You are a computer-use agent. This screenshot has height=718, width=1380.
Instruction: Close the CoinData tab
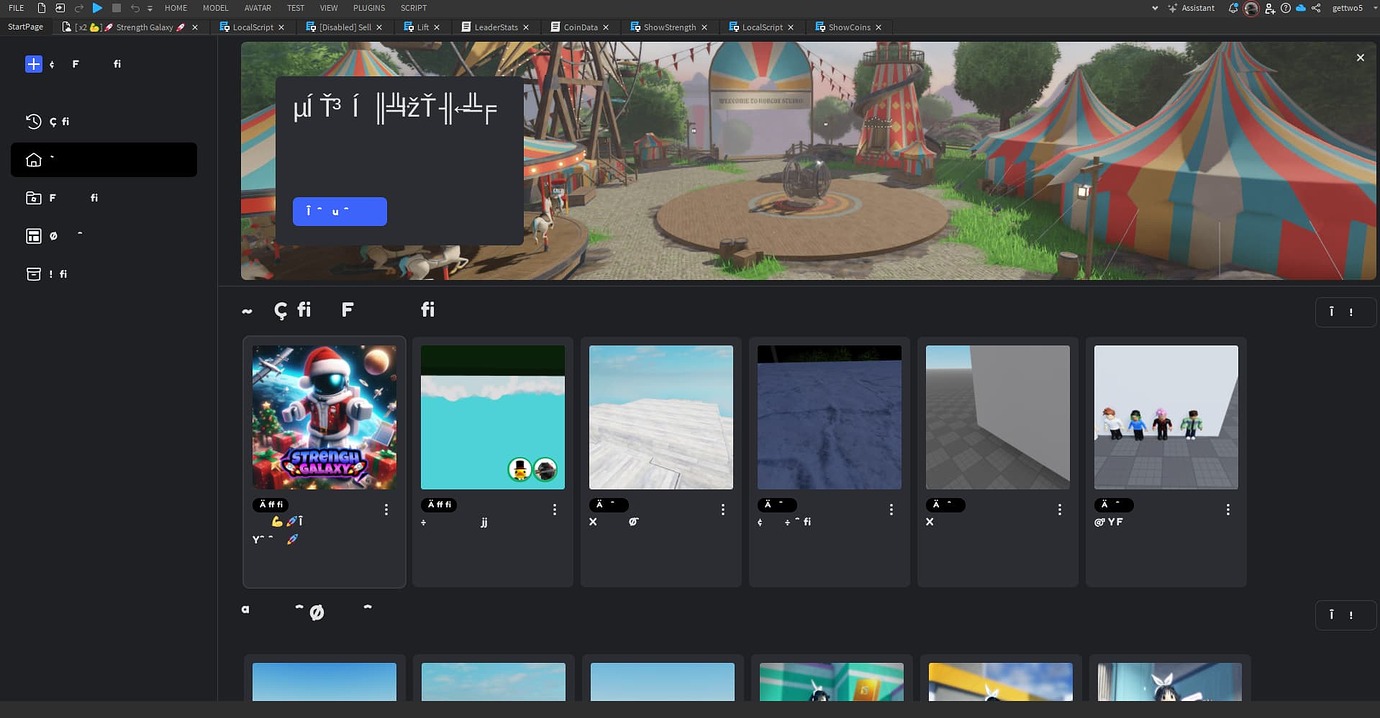point(606,28)
